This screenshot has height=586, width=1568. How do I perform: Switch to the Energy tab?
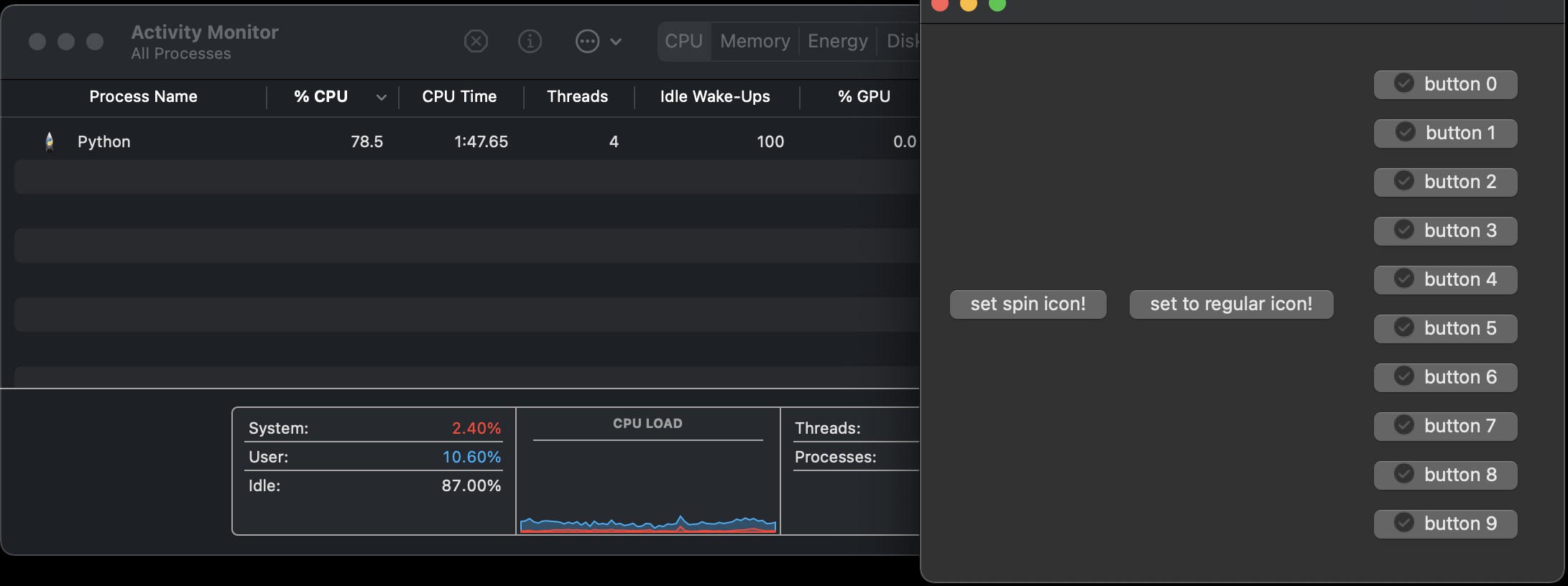point(838,41)
